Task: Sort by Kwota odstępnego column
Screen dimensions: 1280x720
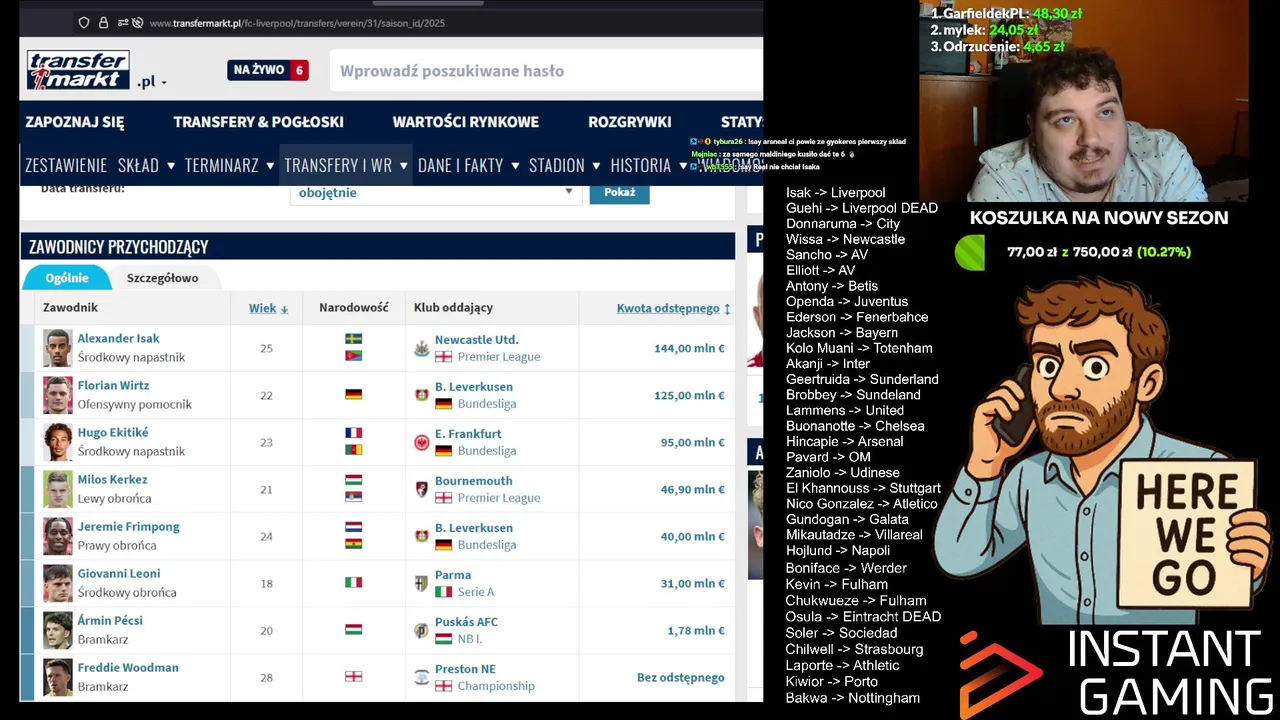Action: 673,308
